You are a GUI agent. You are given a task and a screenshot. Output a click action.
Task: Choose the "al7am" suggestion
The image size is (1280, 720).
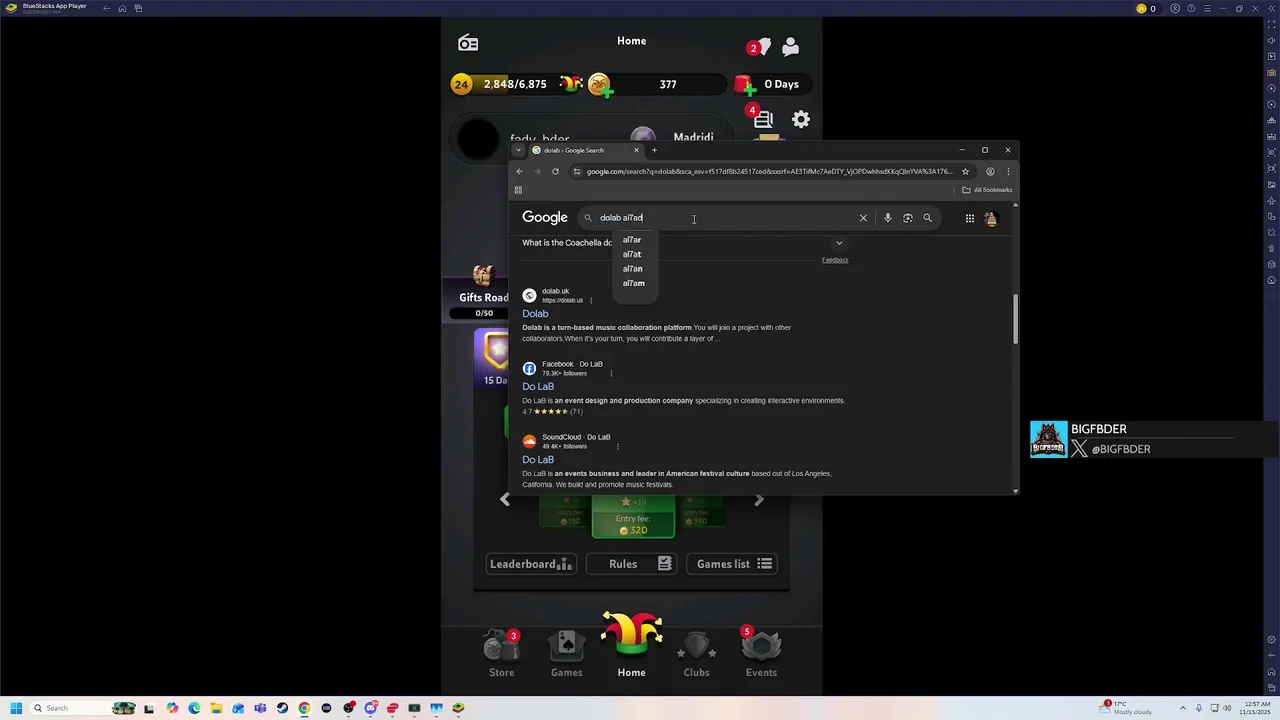click(x=633, y=283)
